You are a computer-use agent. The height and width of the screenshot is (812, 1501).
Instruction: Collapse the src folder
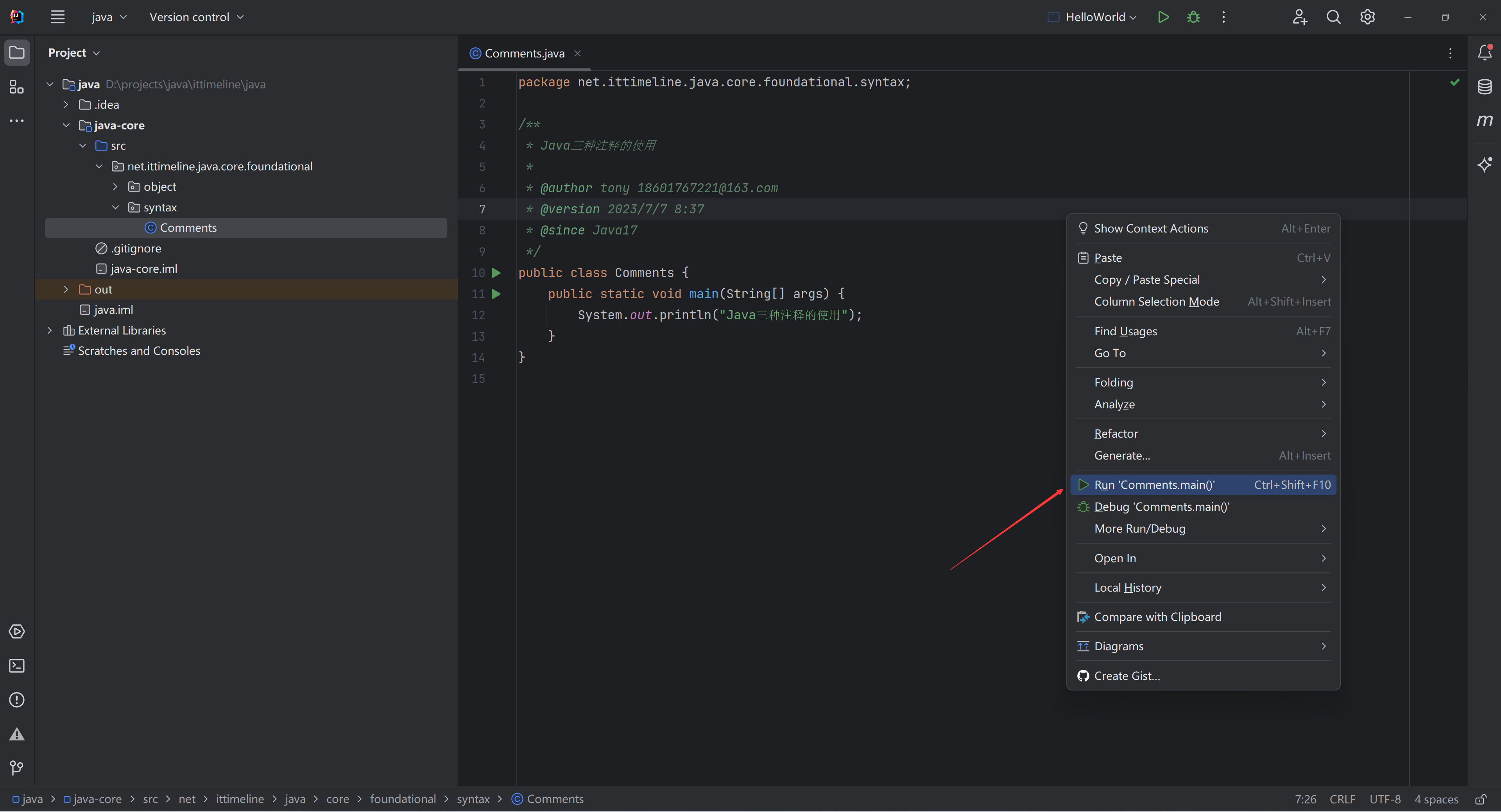(83, 146)
